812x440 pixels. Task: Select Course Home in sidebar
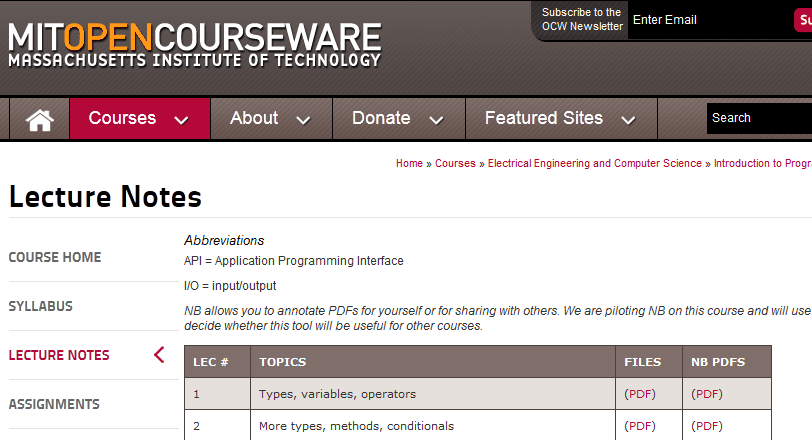tap(55, 257)
